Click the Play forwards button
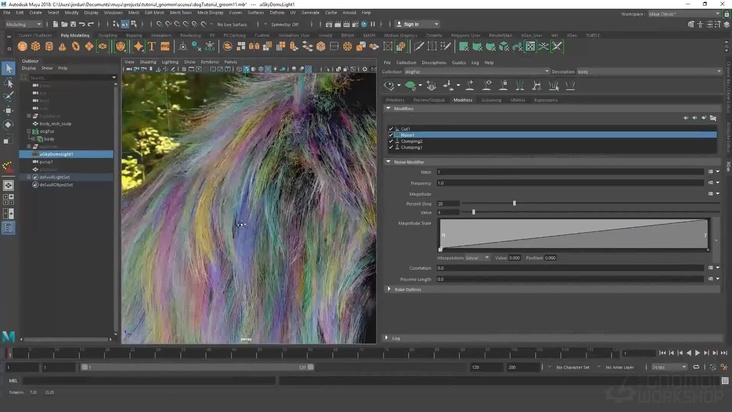The height and width of the screenshot is (412, 732). (x=697, y=353)
